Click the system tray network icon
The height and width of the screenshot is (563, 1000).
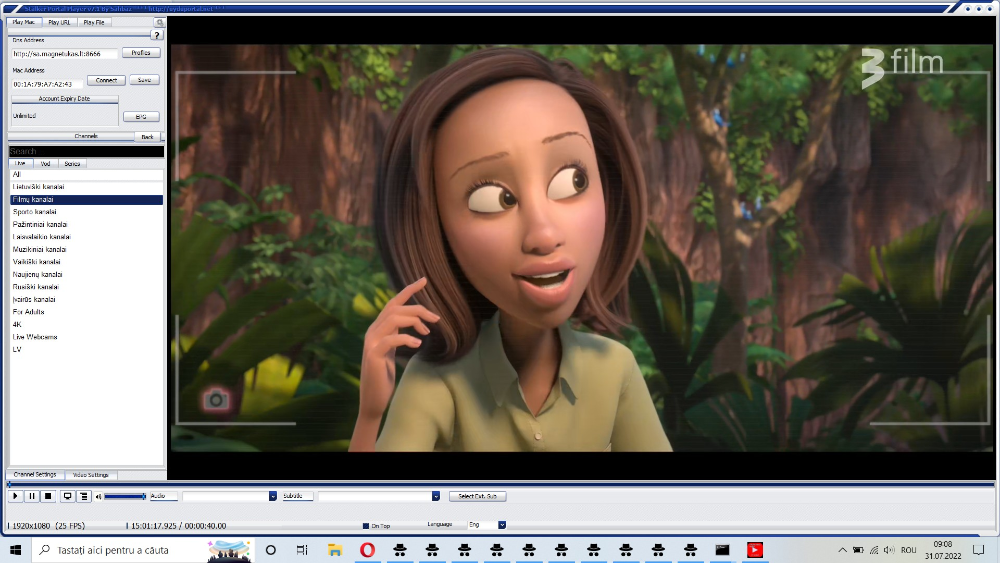874,550
